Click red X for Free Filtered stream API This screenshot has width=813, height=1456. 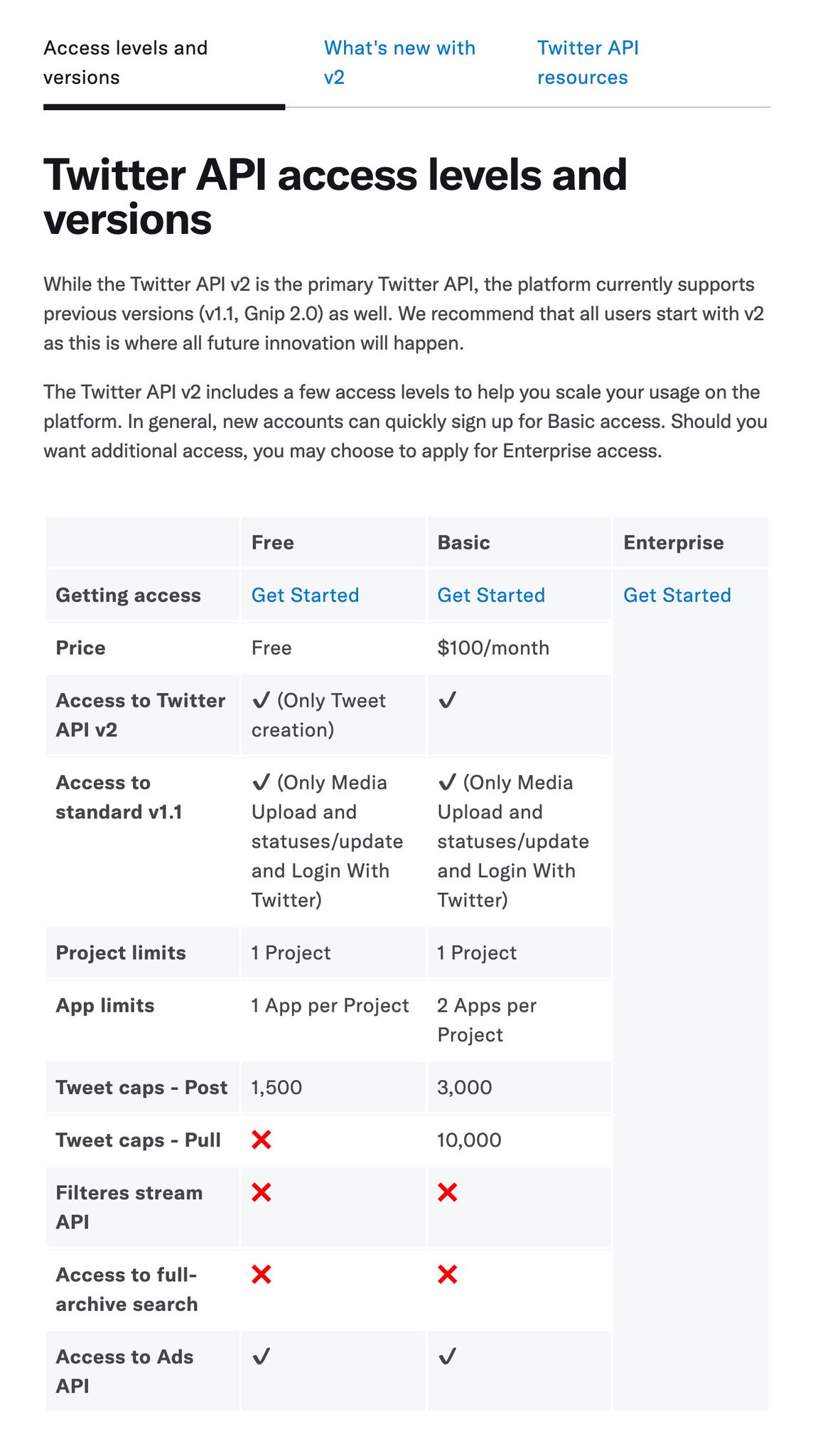point(262,1192)
